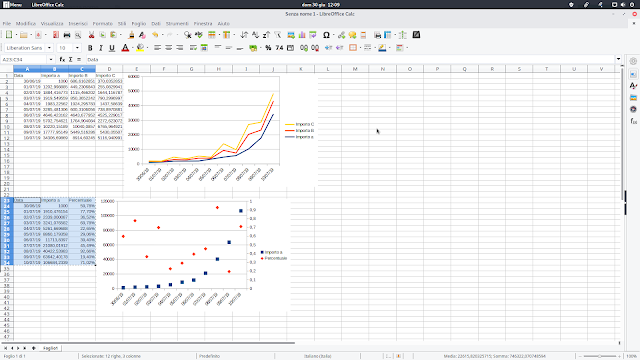Screen dimensions: 640x360
Task: Print the document with the printer icon
Action: (x=67, y=35)
